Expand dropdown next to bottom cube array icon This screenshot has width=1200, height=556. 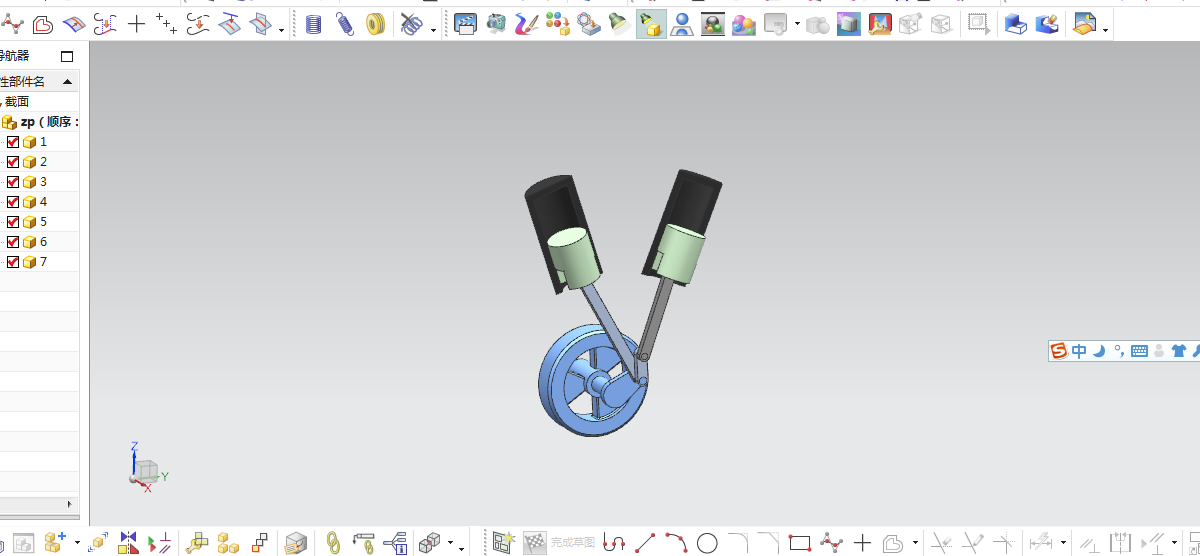point(450,543)
